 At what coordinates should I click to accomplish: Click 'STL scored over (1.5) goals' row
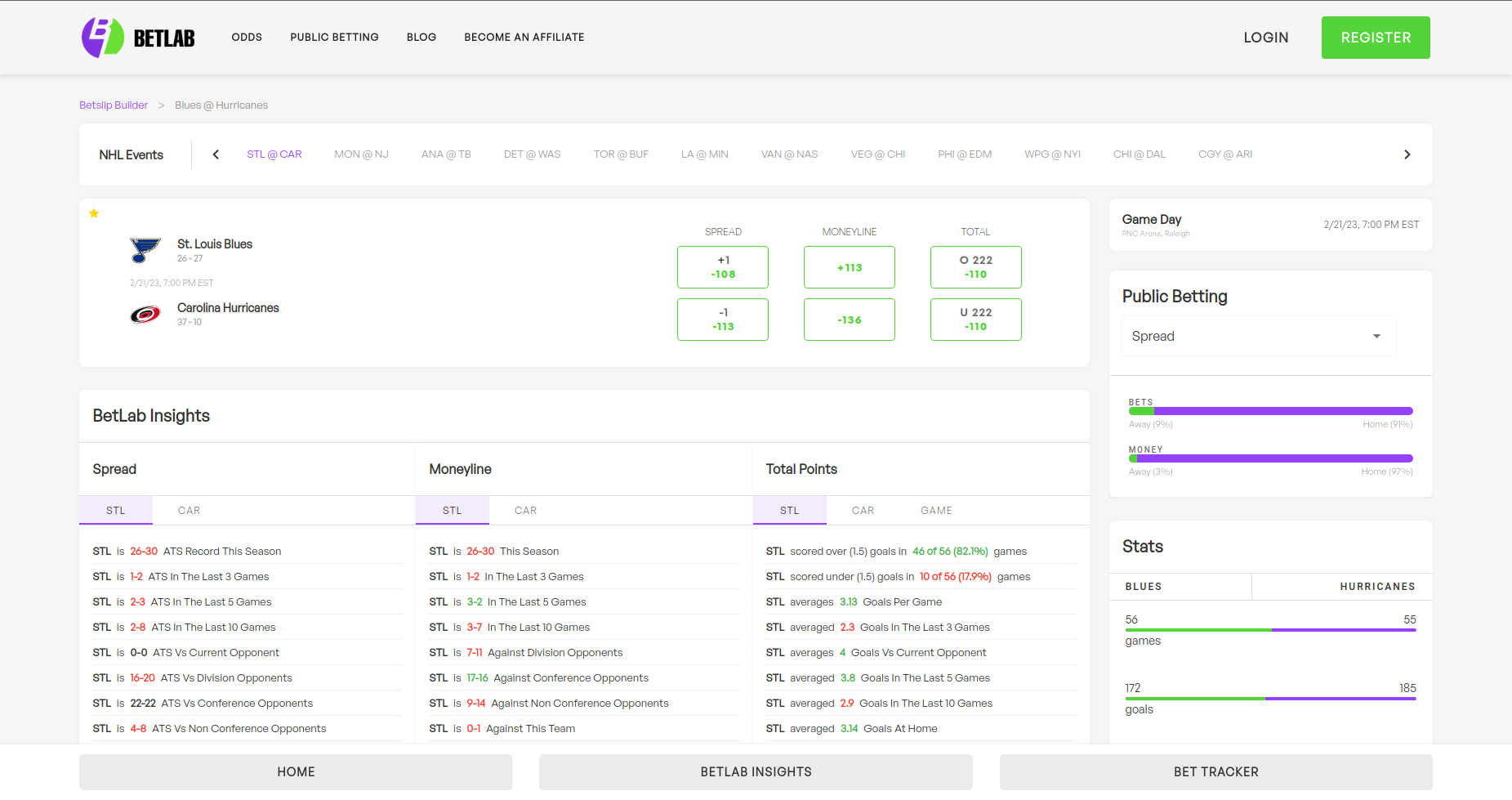click(x=921, y=552)
